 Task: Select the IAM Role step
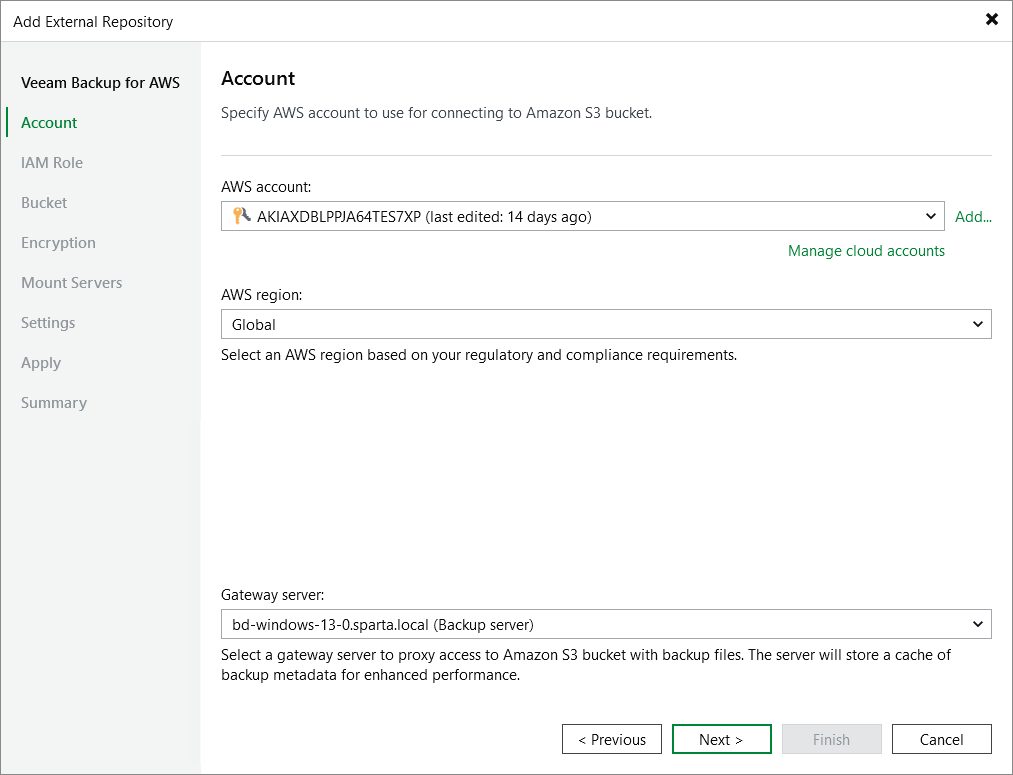[x=52, y=163]
